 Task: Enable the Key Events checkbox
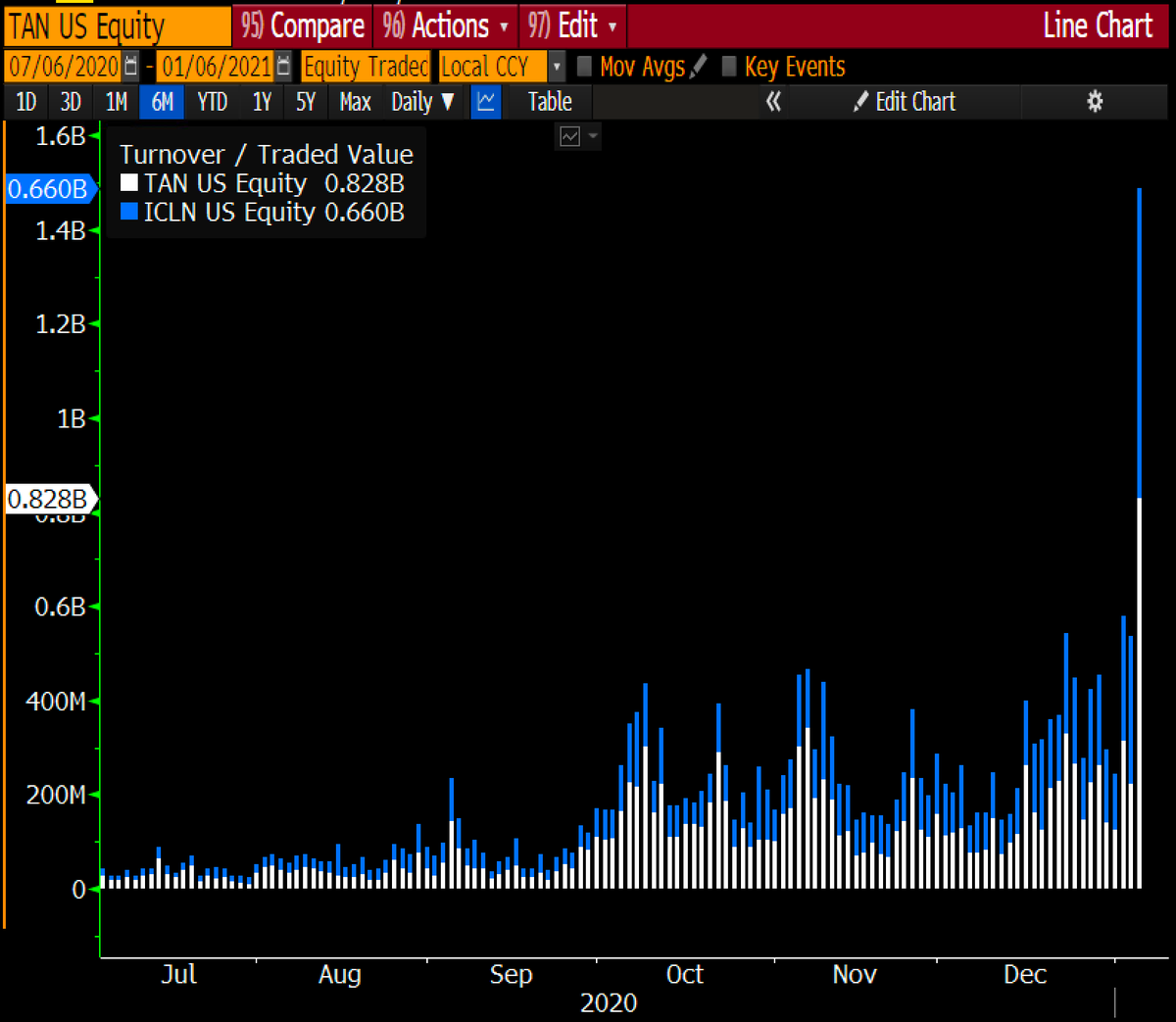pyautogui.click(x=728, y=67)
